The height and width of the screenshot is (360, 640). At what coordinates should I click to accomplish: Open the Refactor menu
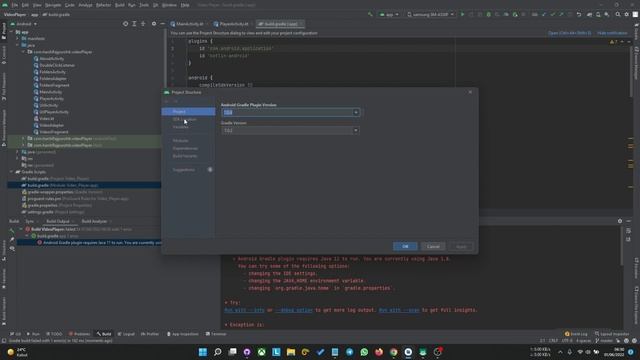click(x=103, y=5)
